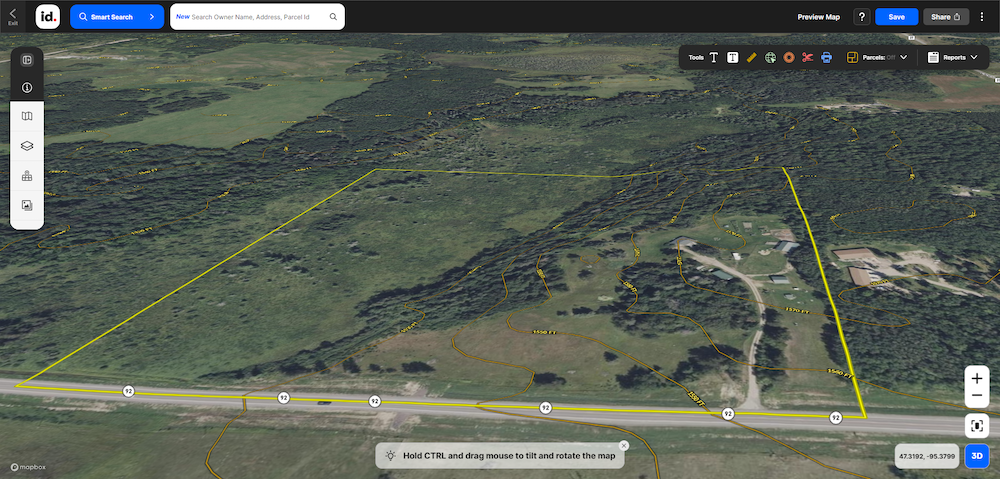1000x479 pixels.
Task: Click the globe select tool icon
Action: point(770,58)
